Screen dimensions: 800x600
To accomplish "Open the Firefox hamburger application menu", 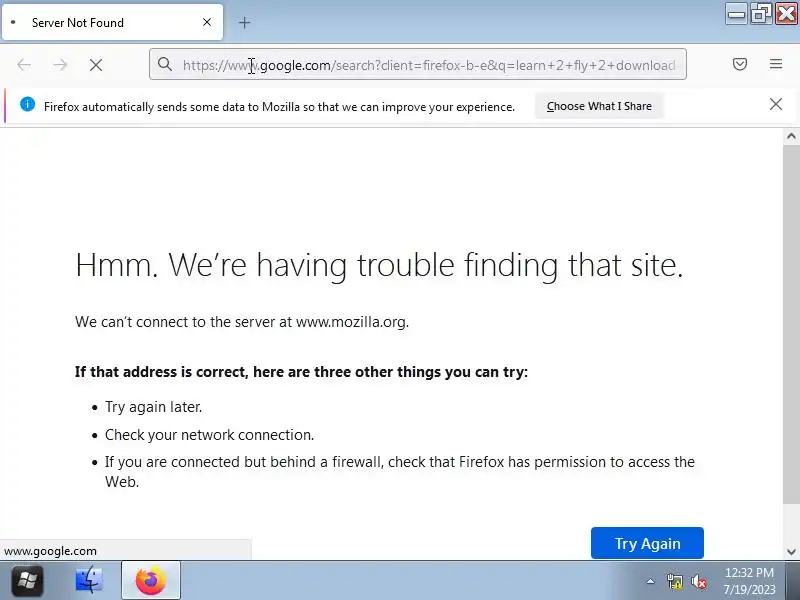I will point(776,64).
